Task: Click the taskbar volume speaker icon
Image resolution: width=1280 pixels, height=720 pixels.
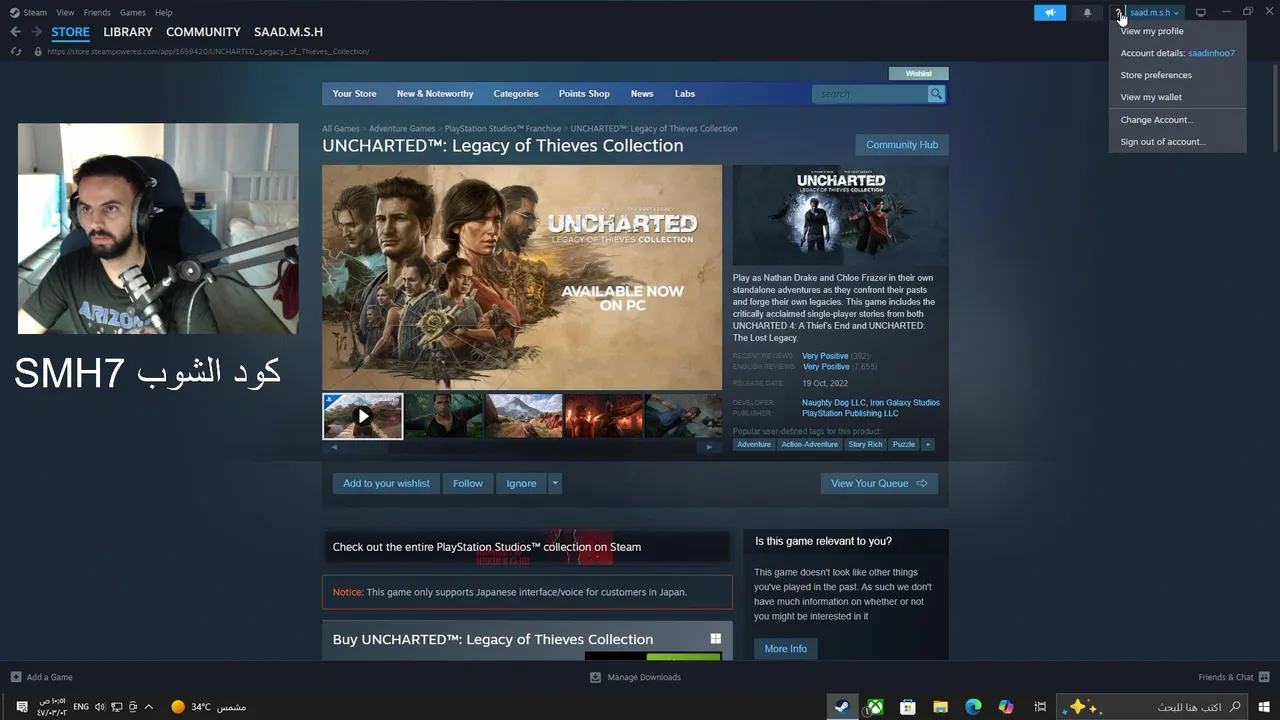Action: [x=100, y=707]
